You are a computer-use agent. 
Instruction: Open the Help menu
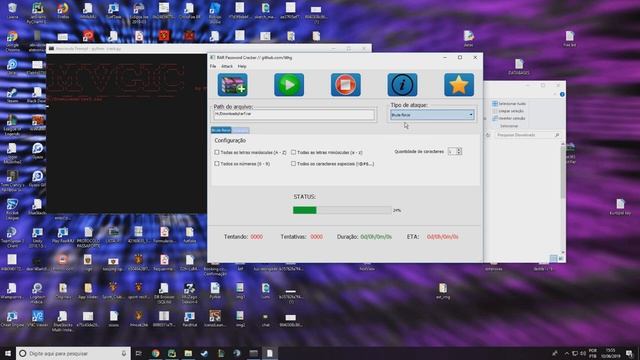click(x=242, y=66)
